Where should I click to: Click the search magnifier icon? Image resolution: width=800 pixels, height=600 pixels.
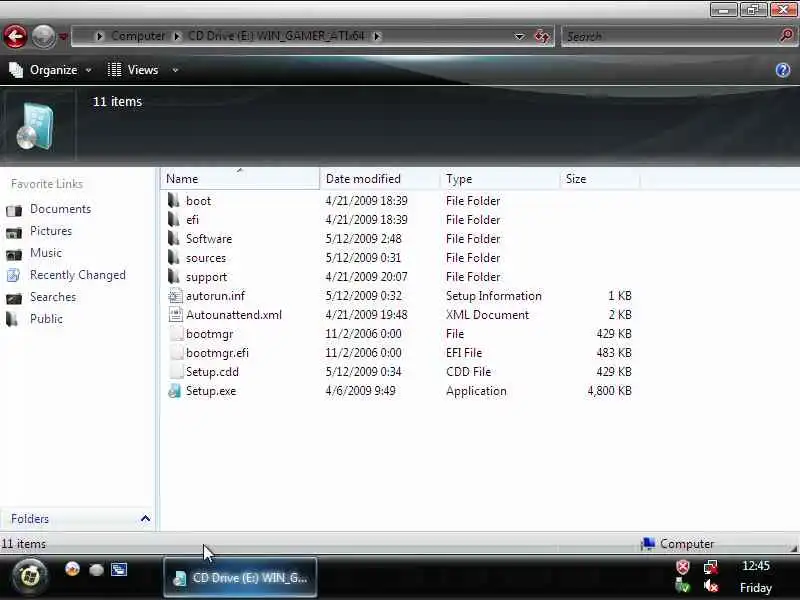[x=786, y=36]
